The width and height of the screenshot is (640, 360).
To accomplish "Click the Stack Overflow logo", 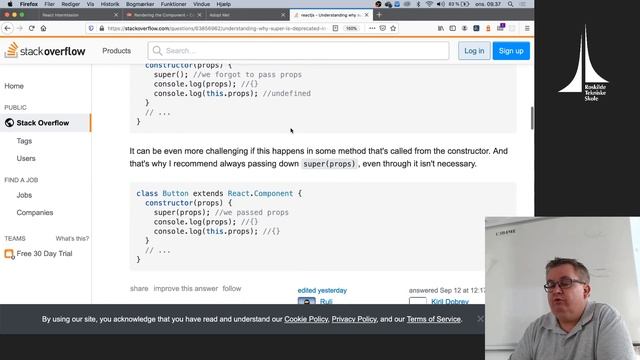I will 45,51.
